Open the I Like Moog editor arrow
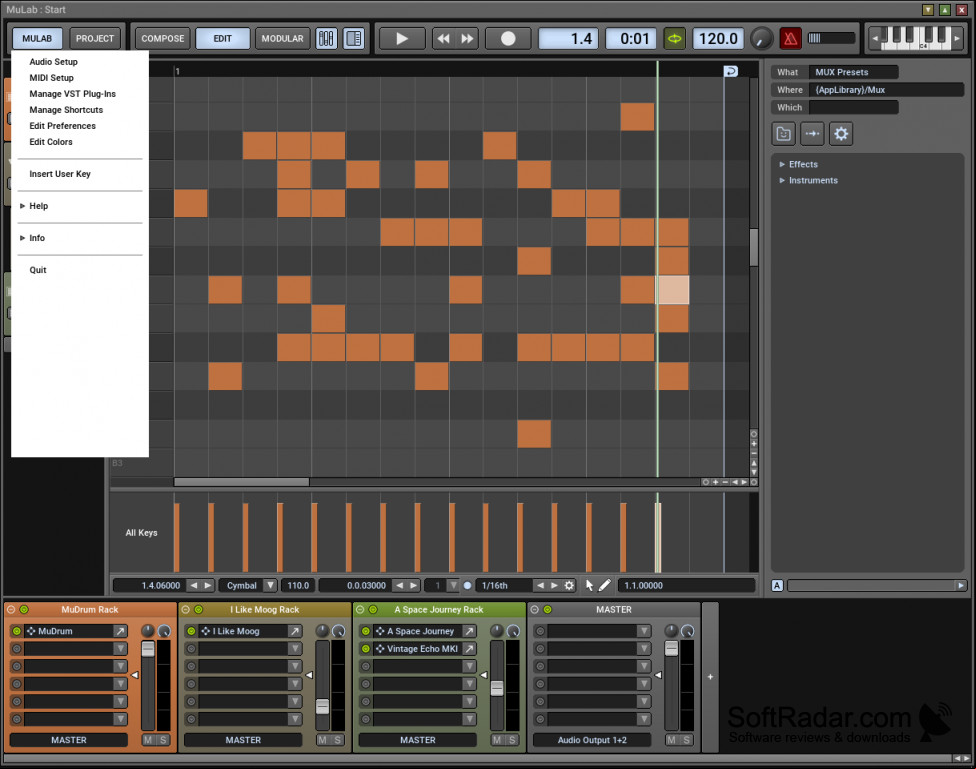This screenshot has width=976, height=769. coord(295,631)
